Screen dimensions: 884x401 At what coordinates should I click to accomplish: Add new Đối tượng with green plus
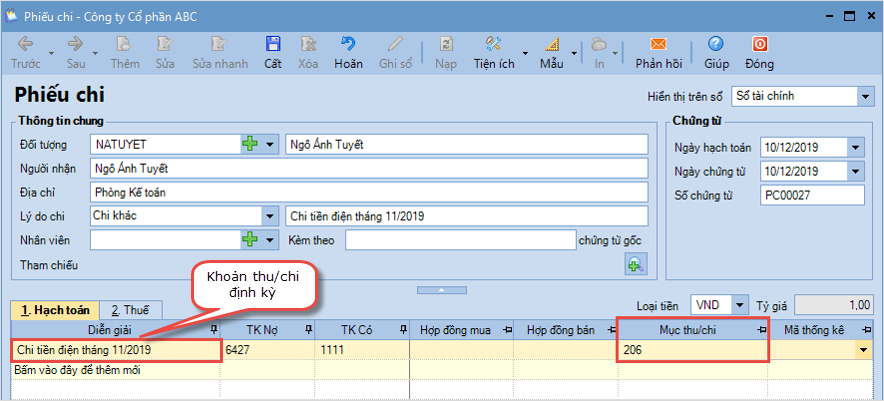(250, 145)
